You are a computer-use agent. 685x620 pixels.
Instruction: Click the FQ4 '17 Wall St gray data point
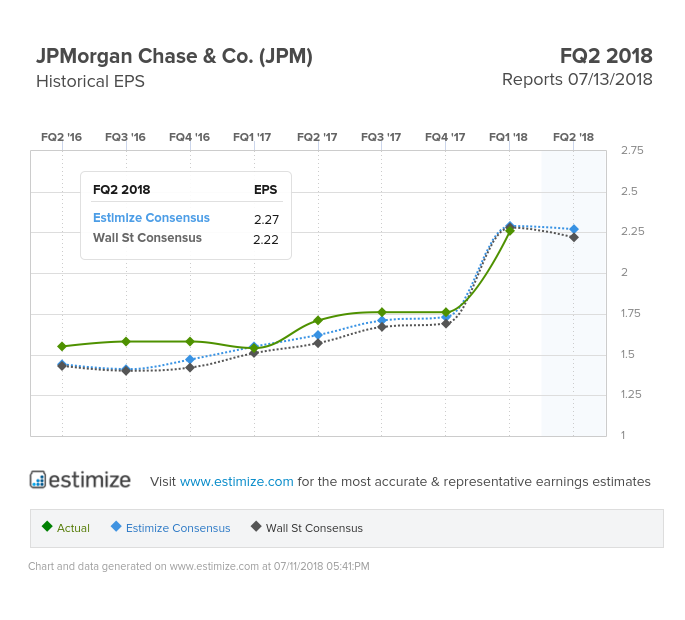pos(446,324)
